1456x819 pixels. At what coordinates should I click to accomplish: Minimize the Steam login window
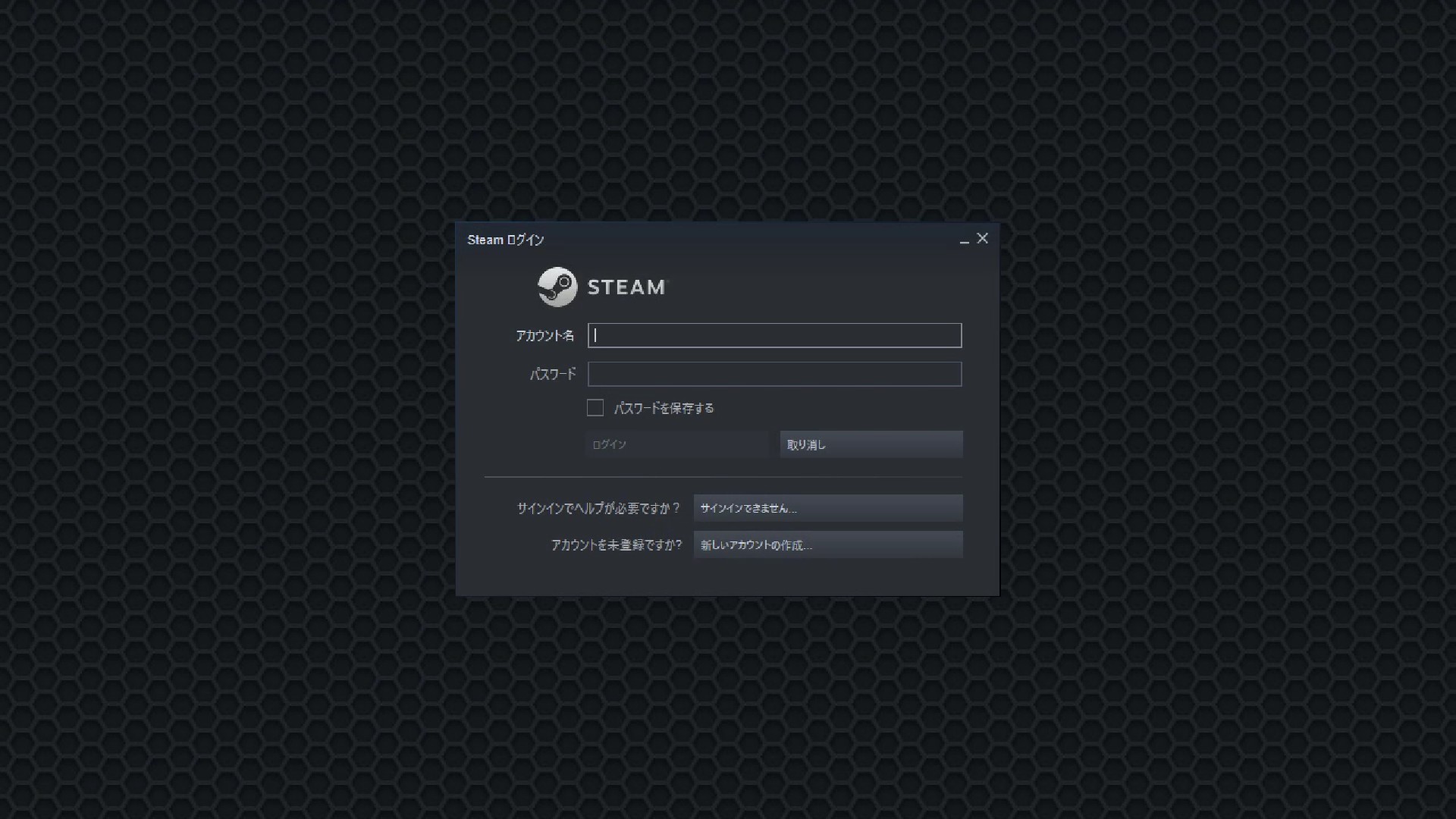(x=964, y=240)
